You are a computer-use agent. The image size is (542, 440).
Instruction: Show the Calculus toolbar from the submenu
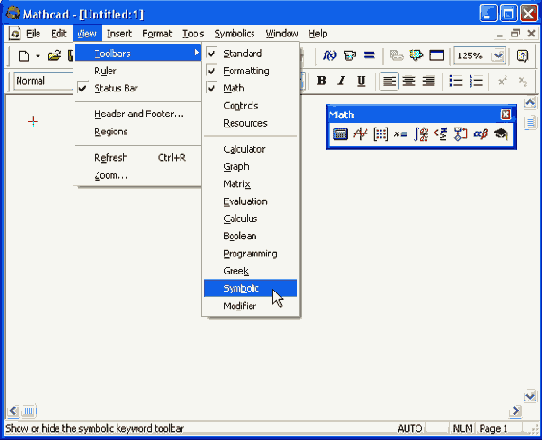pyautogui.click(x=250, y=219)
